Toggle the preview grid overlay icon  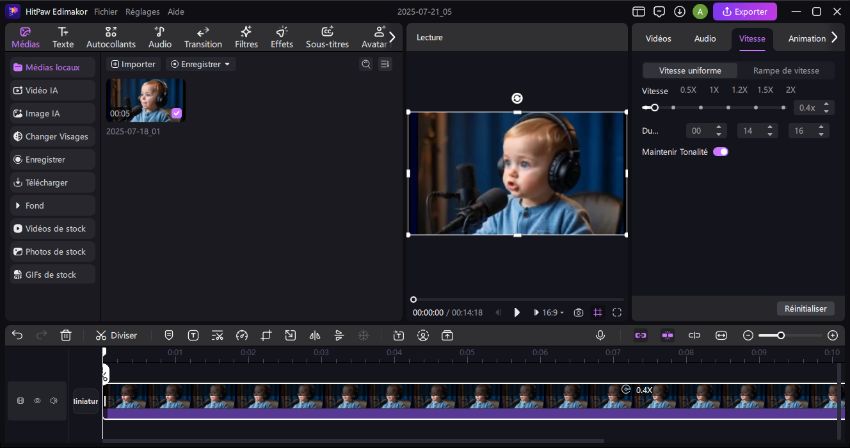pyautogui.click(x=597, y=312)
